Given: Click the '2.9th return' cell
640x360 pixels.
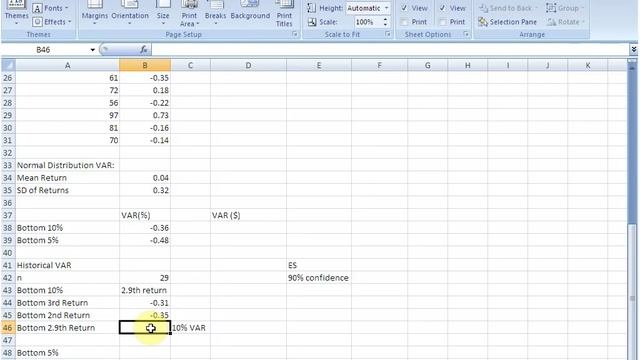Looking at the screenshot, I should tap(145, 290).
